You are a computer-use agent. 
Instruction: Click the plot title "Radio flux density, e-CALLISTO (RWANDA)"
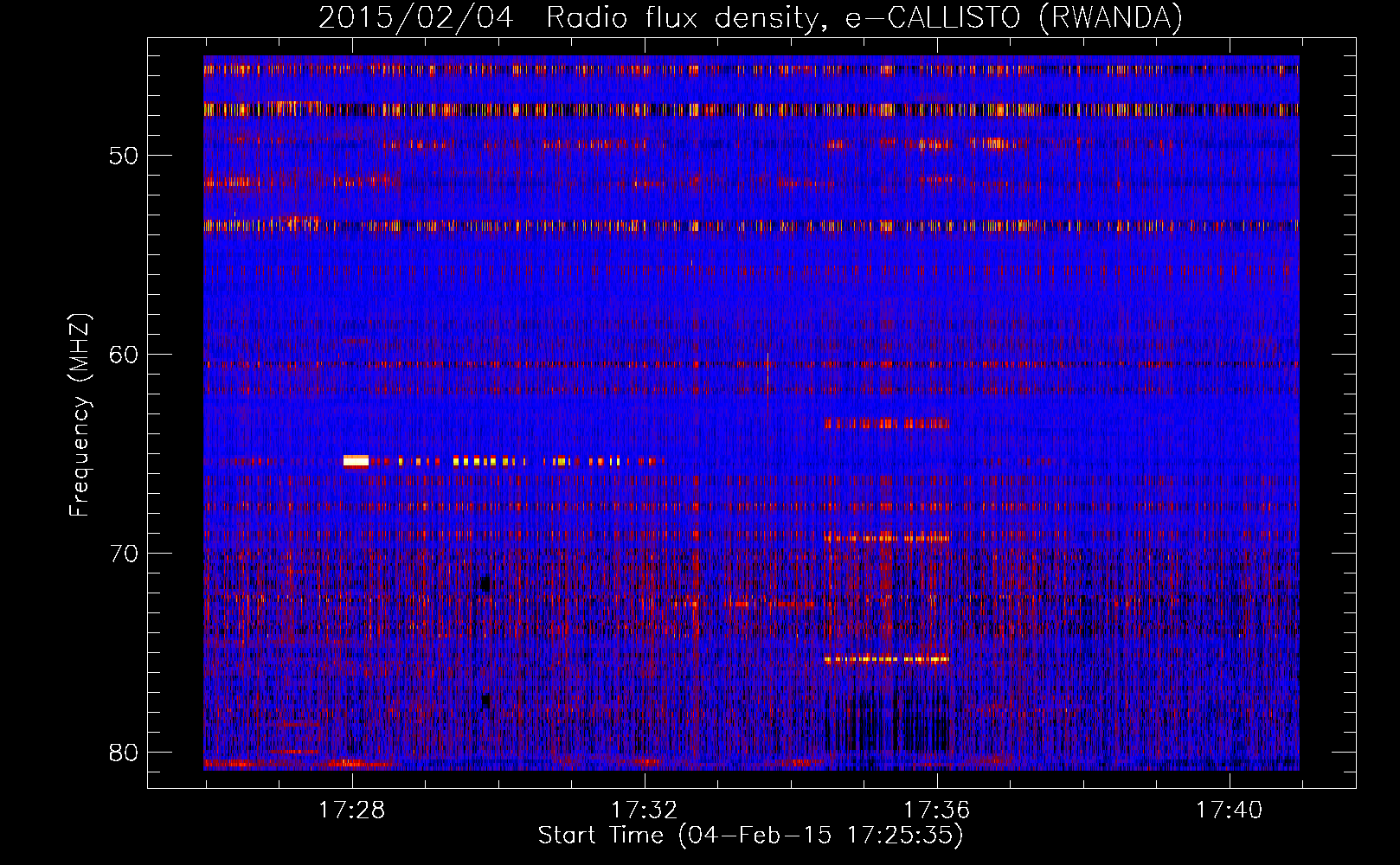pos(864,17)
